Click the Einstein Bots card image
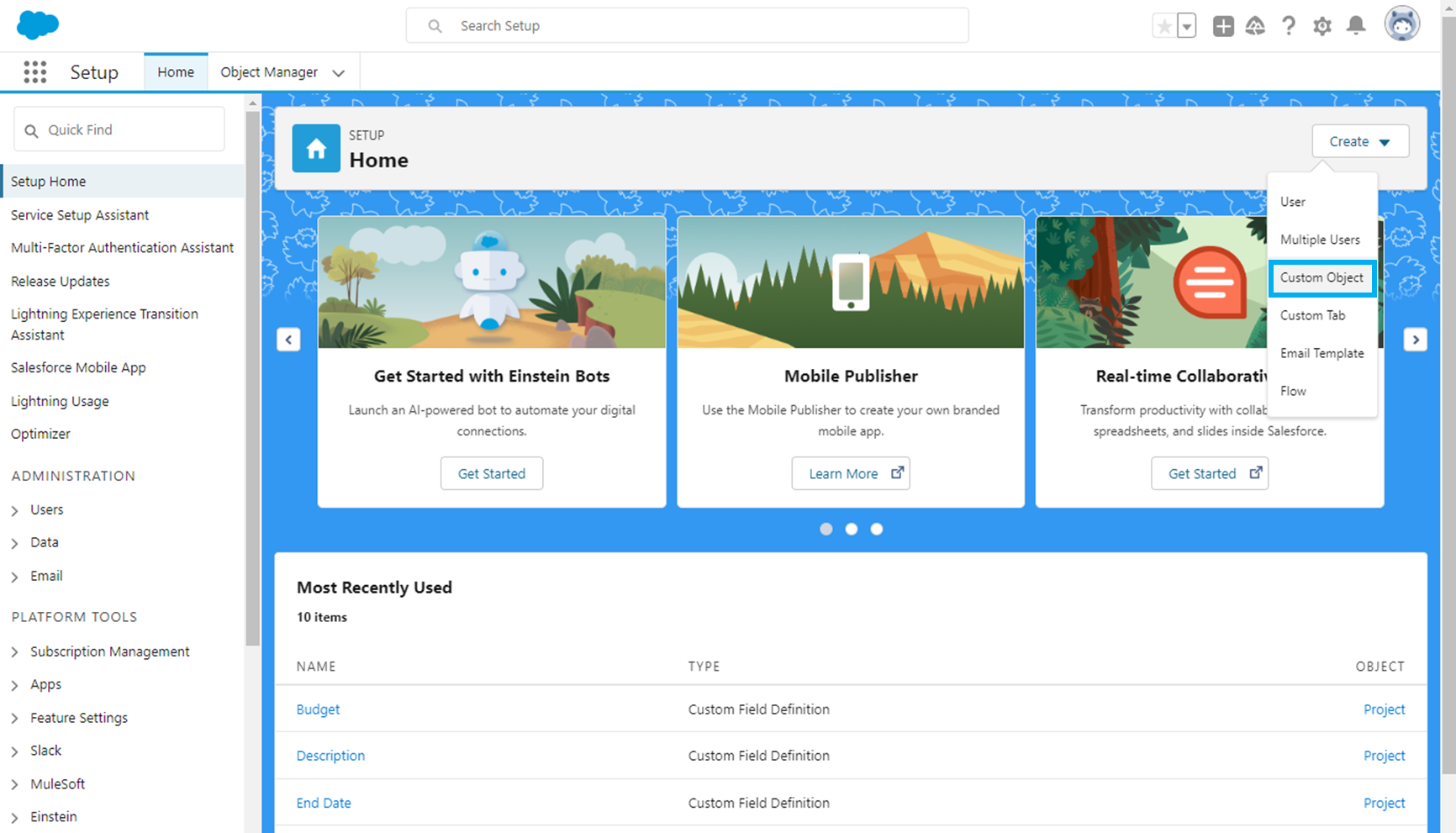Viewport: 1456px width, 833px height. 492,282
